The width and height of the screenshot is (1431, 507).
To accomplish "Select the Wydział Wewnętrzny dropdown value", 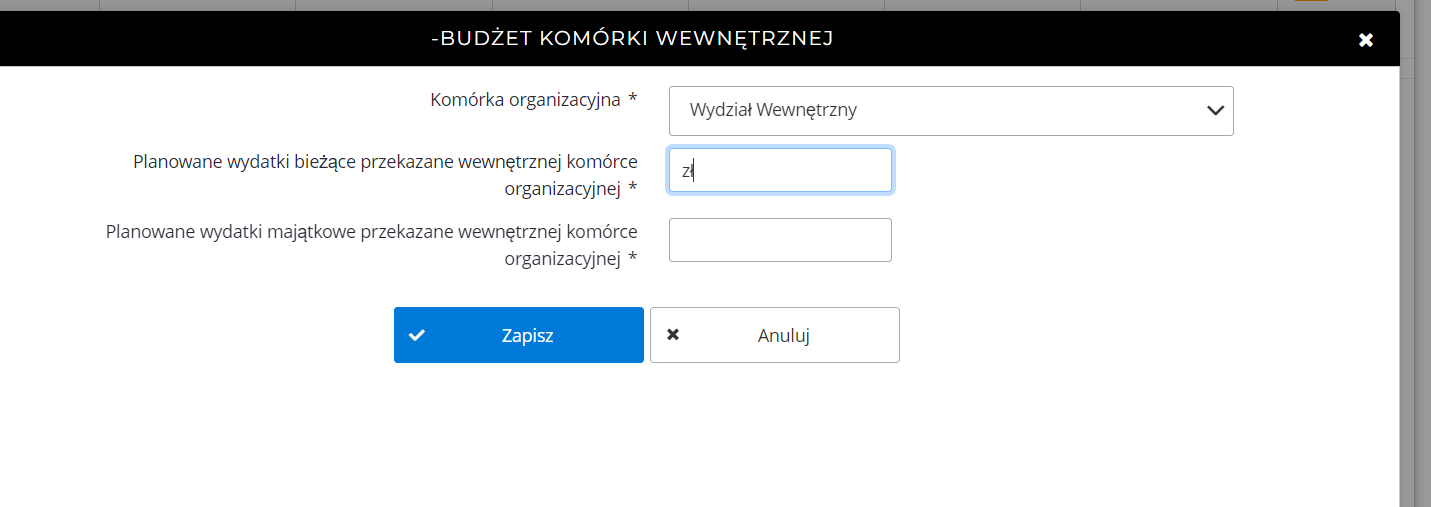I will point(773,111).
